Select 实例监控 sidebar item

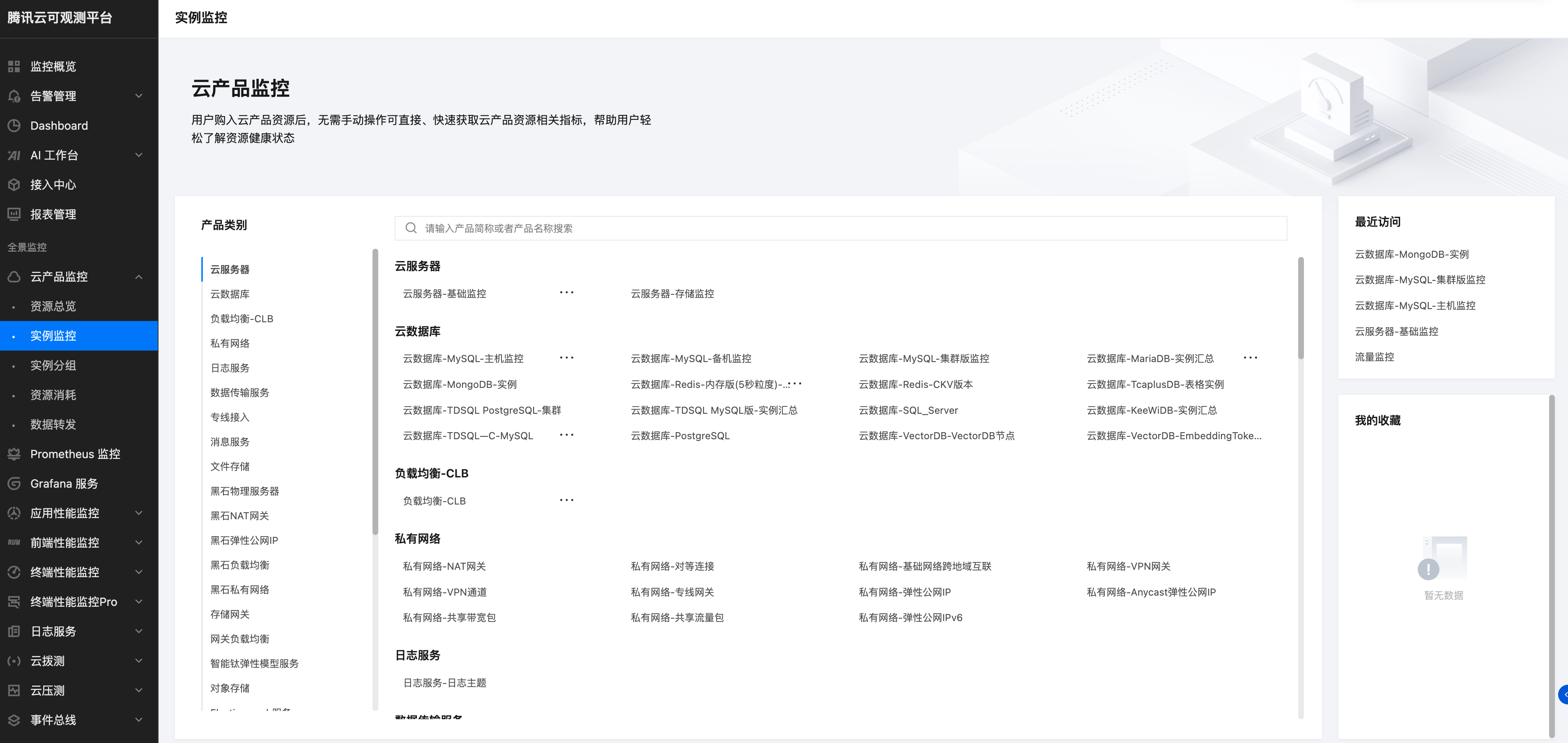click(x=79, y=336)
